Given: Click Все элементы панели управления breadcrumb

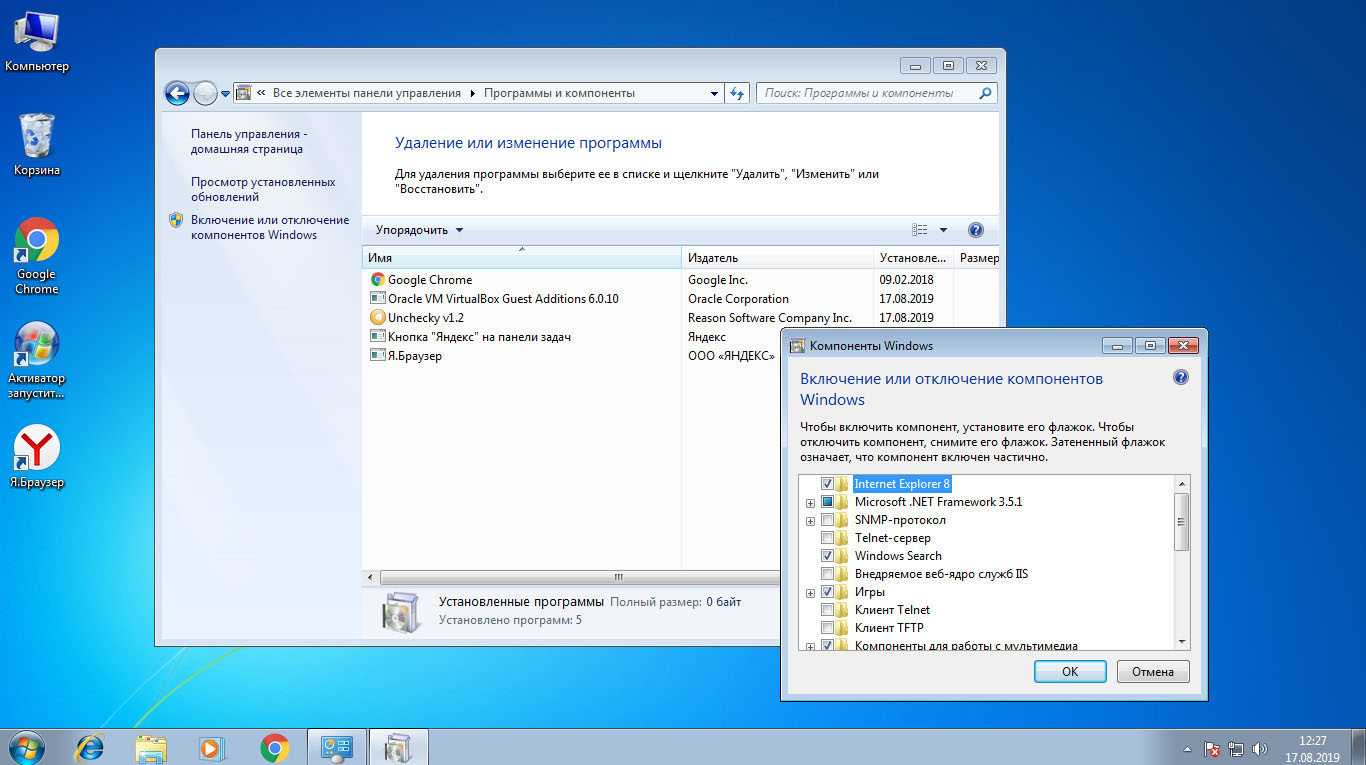Looking at the screenshot, I should click(x=366, y=93).
